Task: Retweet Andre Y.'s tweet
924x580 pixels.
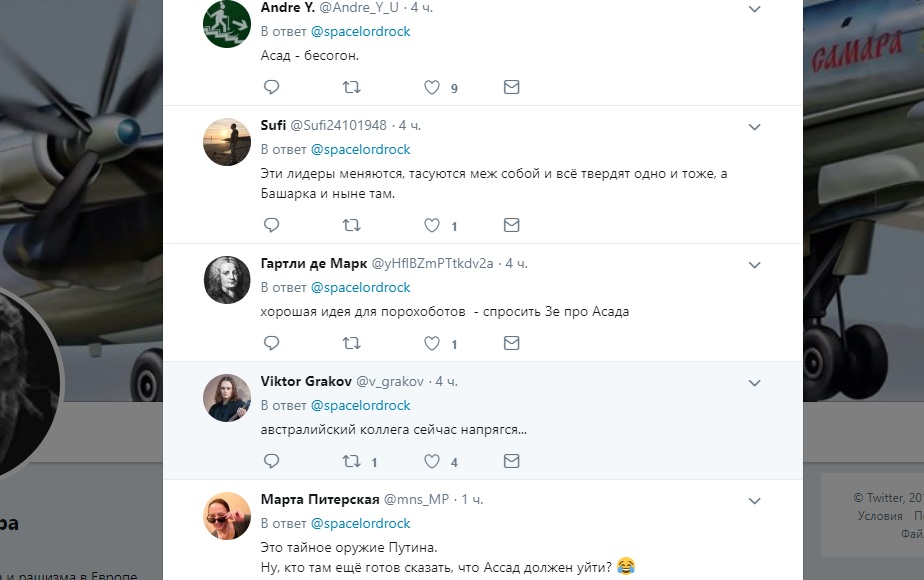Action: (x=351, y=88)
